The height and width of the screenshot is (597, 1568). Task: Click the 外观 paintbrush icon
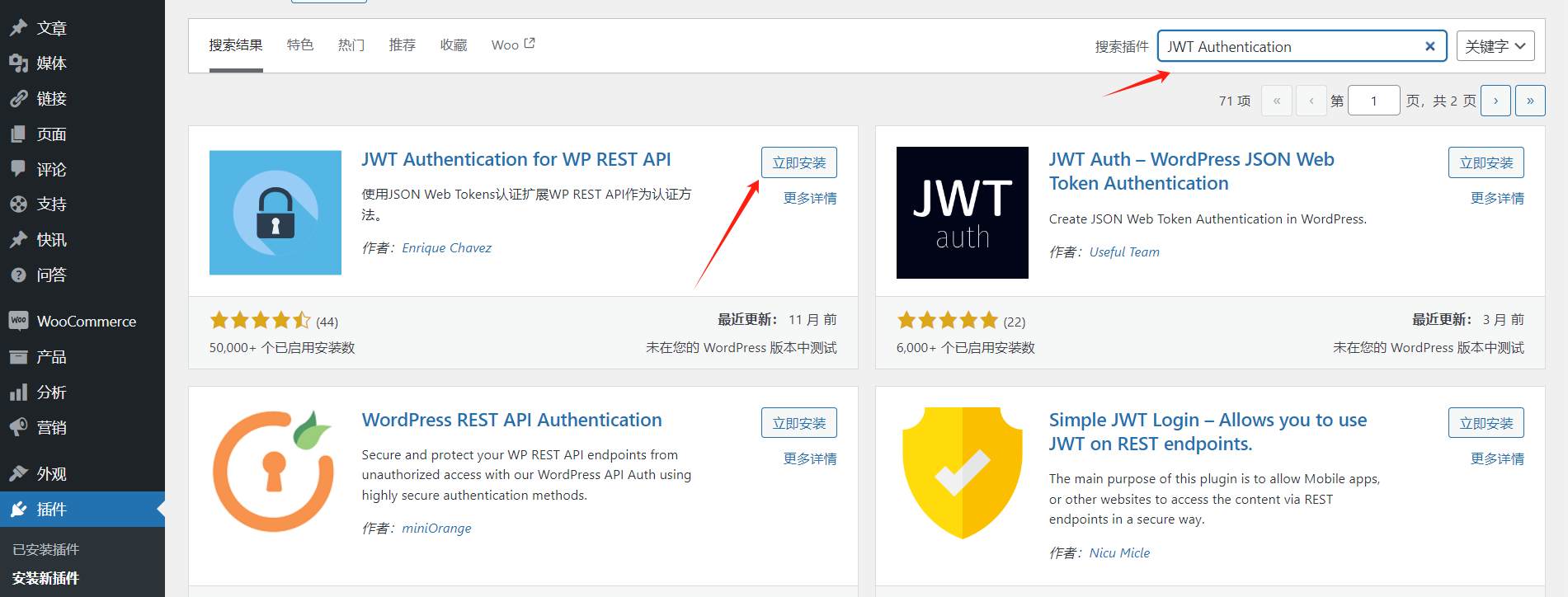pos(18,474)
